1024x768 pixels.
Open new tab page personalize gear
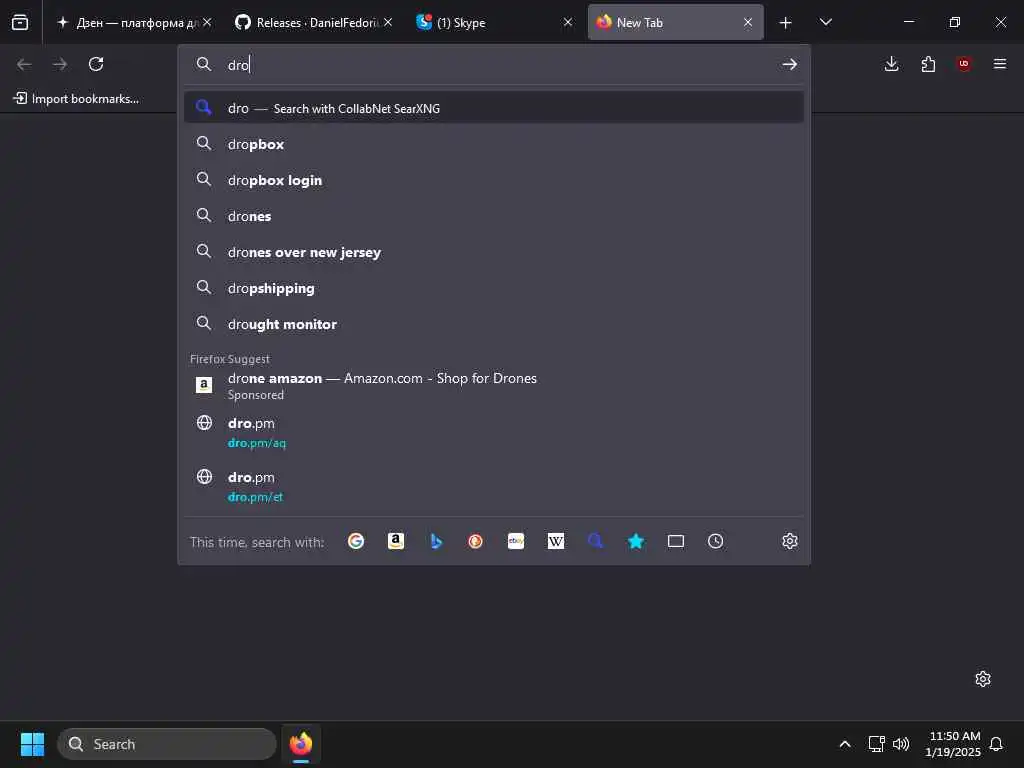click(x=983, y=679)
